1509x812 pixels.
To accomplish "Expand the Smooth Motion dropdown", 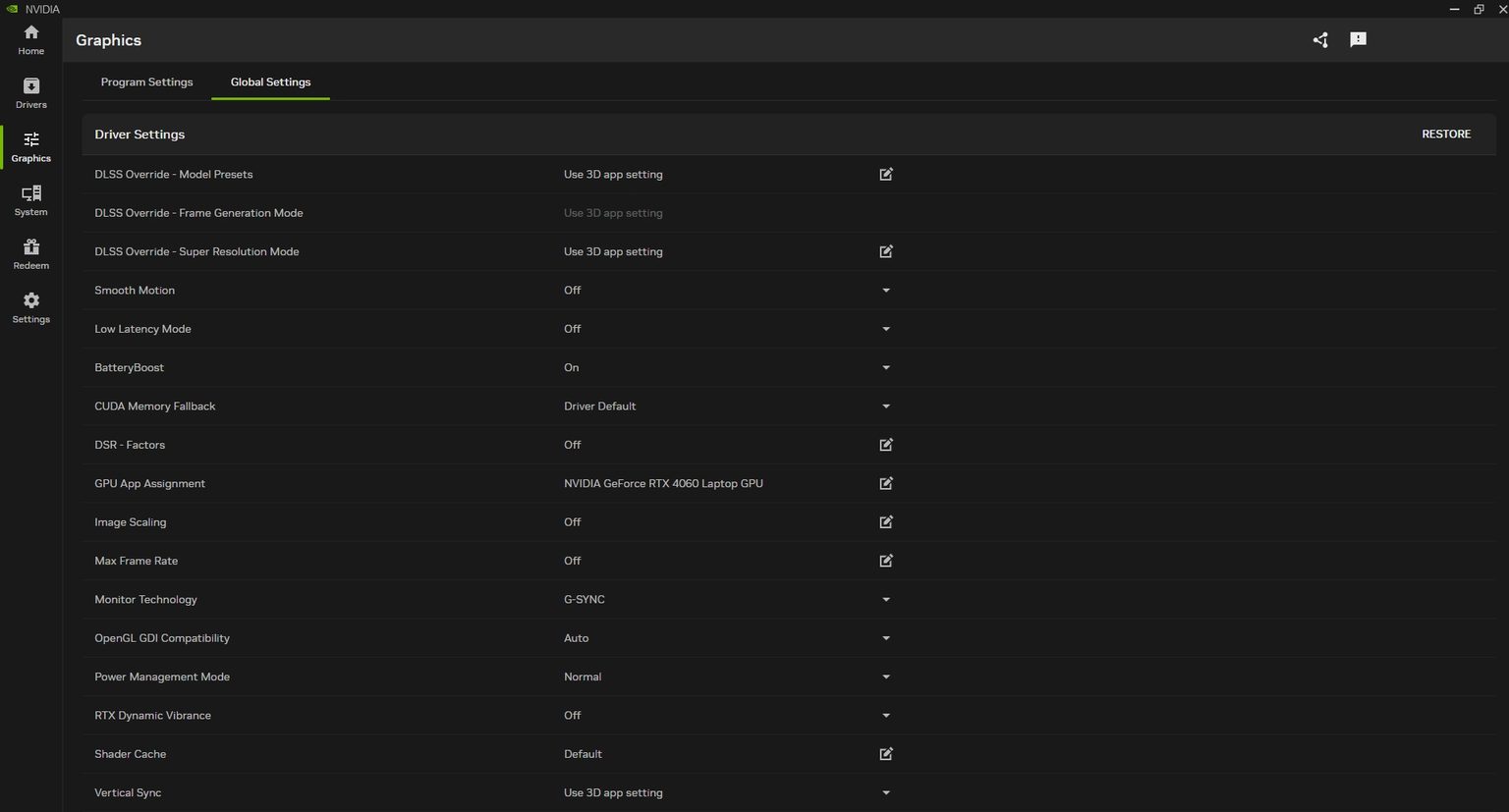I will pyautogui.click(x=886, y=291).
